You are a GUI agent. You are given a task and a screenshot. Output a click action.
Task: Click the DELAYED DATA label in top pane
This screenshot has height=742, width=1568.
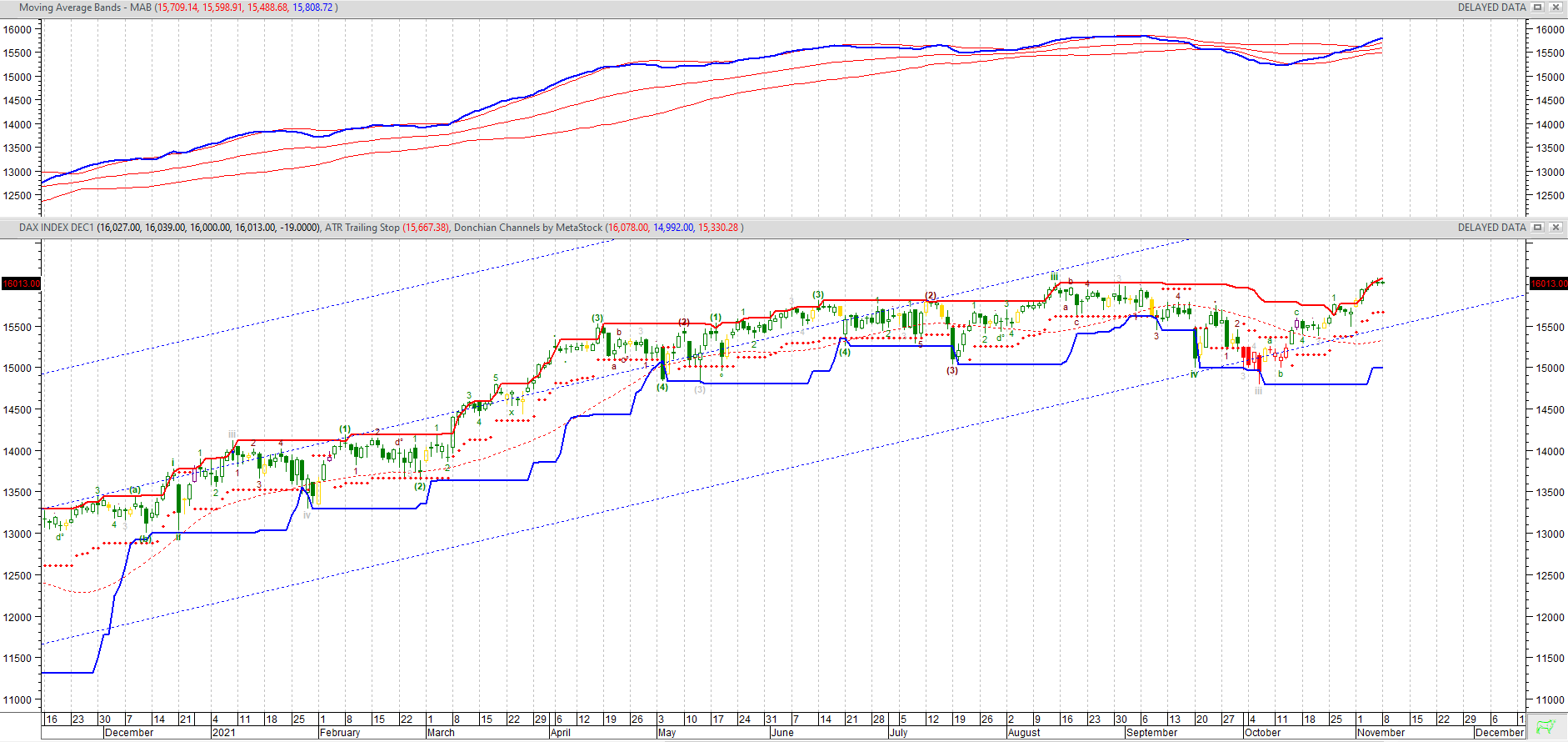(1491, 8)
